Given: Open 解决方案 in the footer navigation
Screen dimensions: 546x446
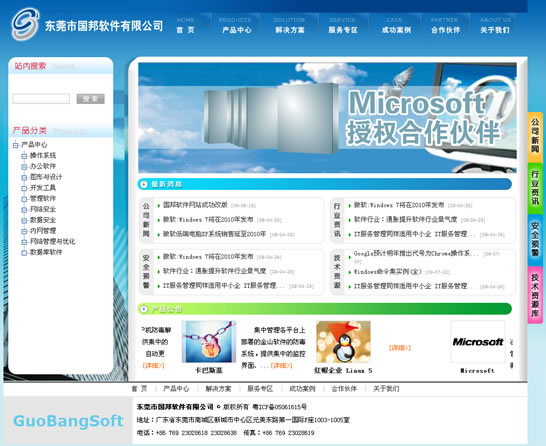Looking at the screenshot, I should tap(218, 389).
